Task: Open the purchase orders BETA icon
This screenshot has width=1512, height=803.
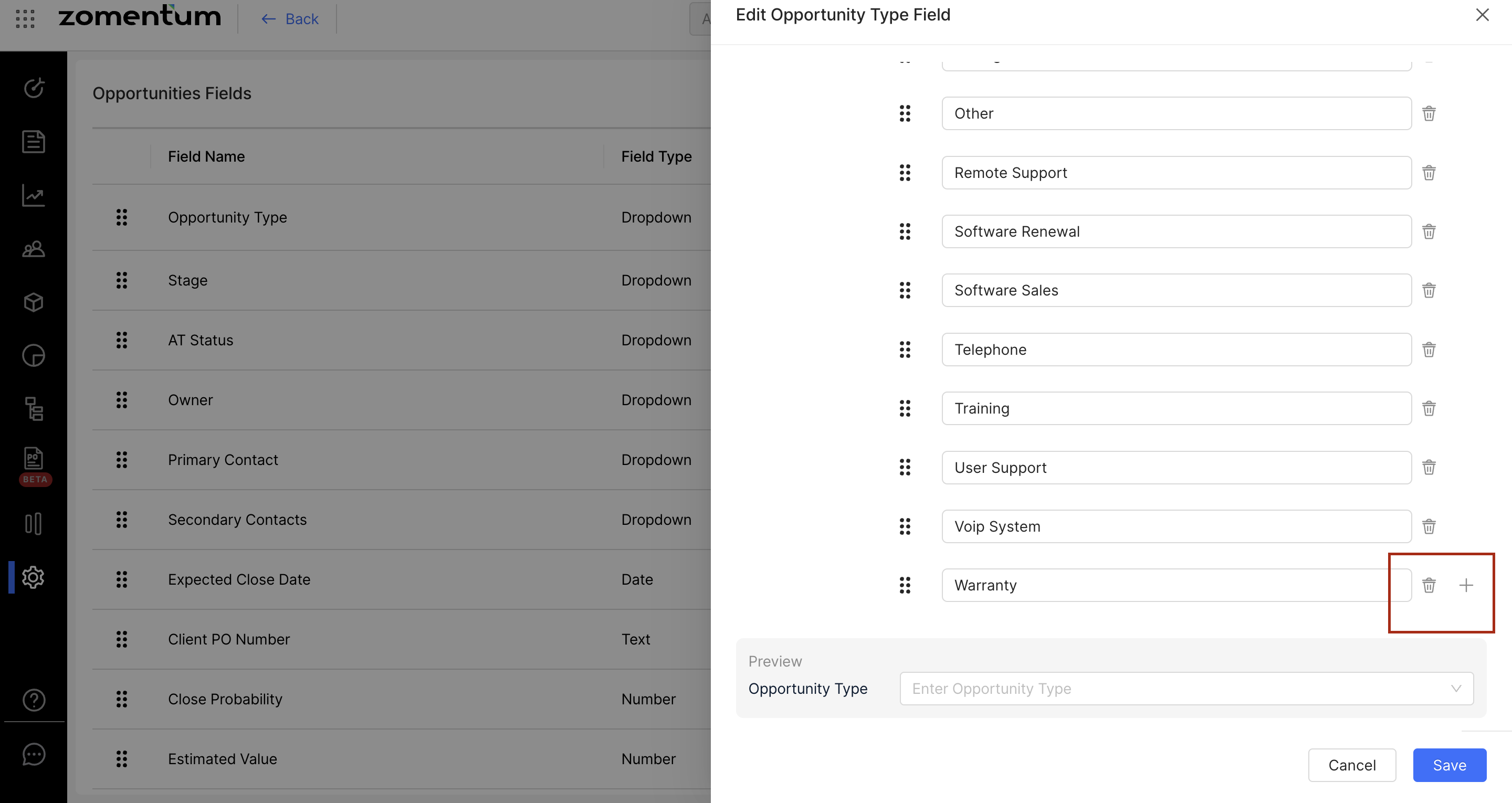Action: [34, 459]
